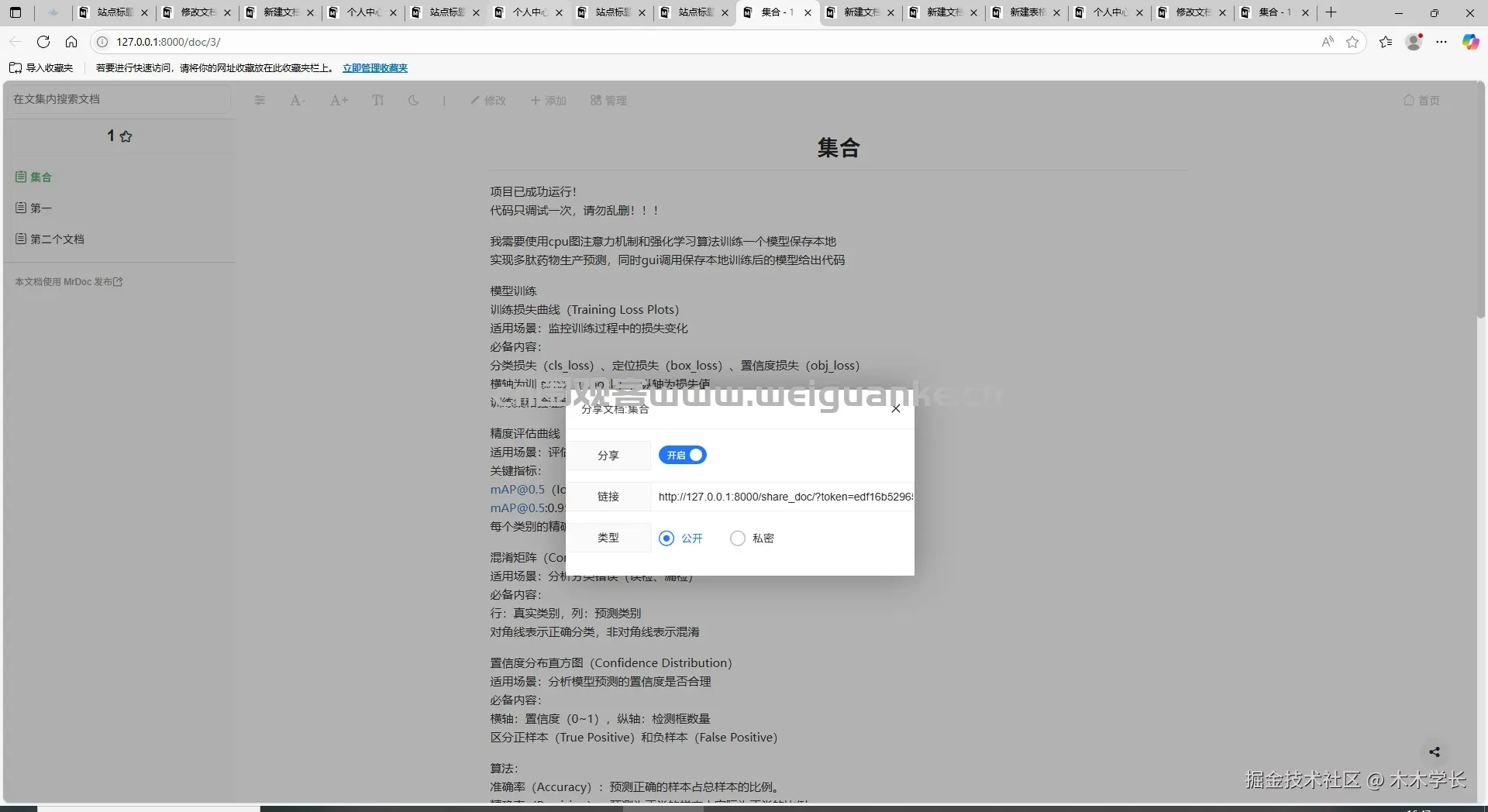This screenshot has width=1488, height=812.
Task: Open a new browser tab
Action: pos(1331,12)
